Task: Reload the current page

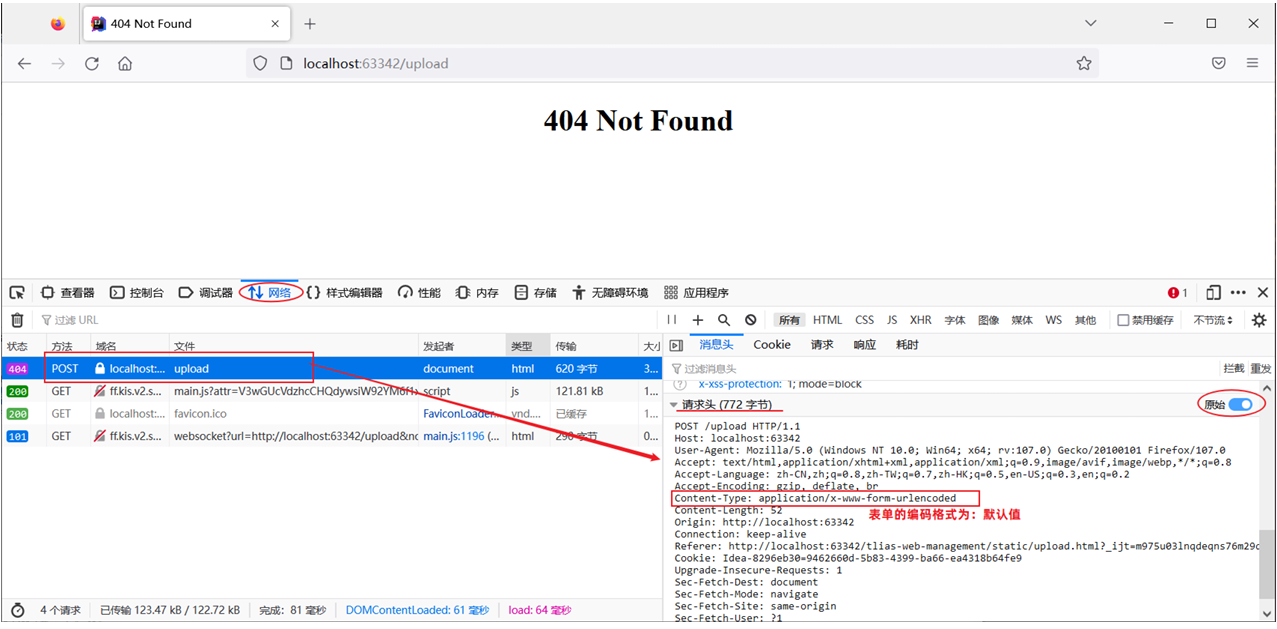Action: 92,63
